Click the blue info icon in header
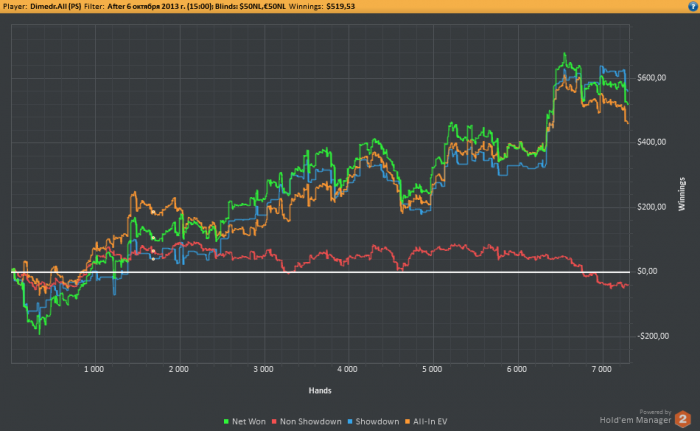 [693, 6]
